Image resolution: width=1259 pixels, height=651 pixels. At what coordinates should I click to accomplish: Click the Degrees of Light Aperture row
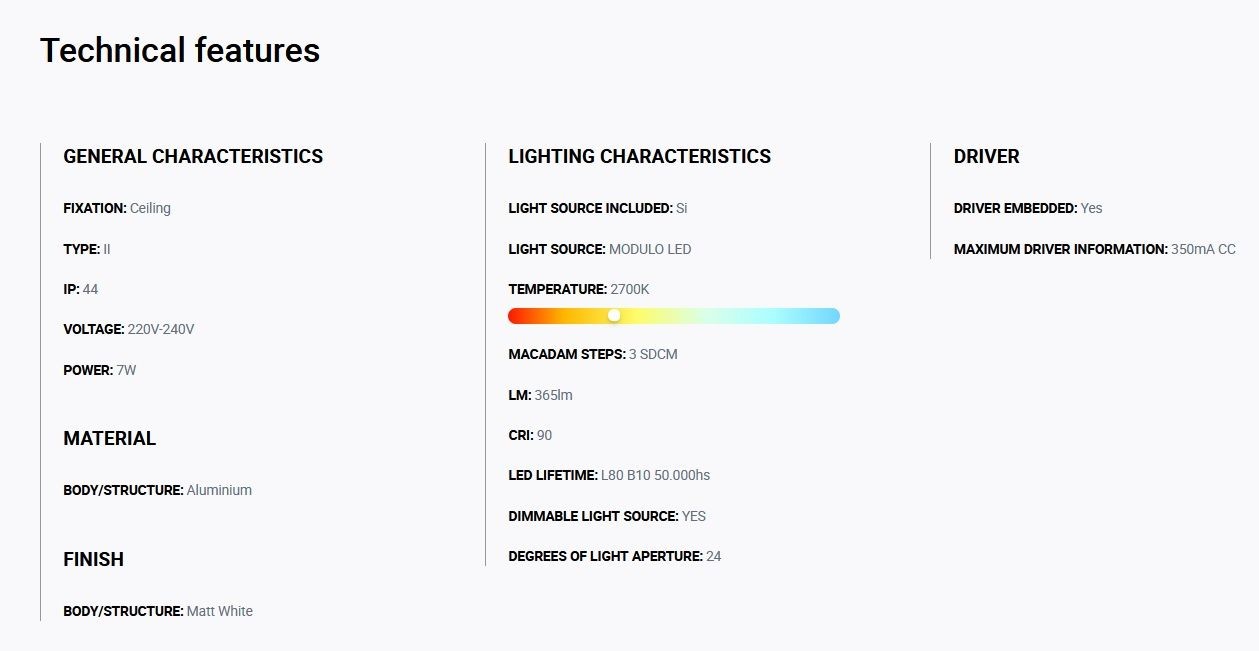click(615, 556)
